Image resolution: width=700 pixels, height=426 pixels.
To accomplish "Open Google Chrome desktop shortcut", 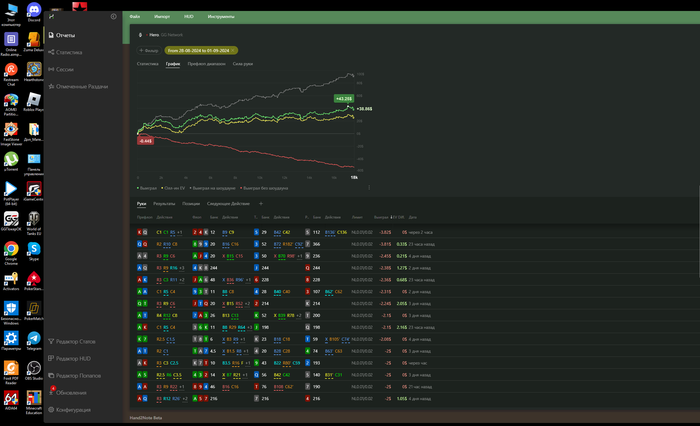I will [x=11, y=253].
